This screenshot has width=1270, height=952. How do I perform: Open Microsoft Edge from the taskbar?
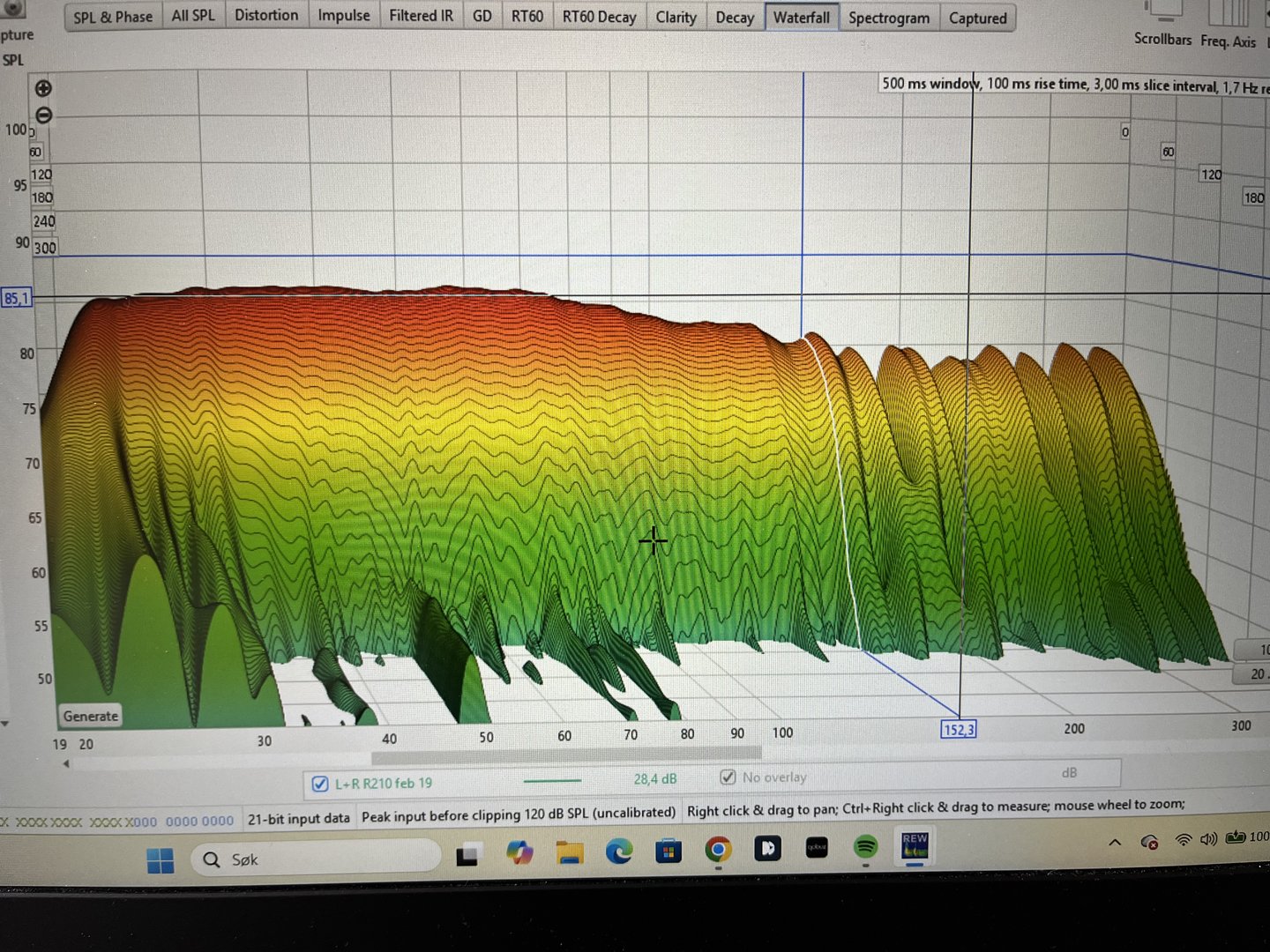(x=619, y=852)
